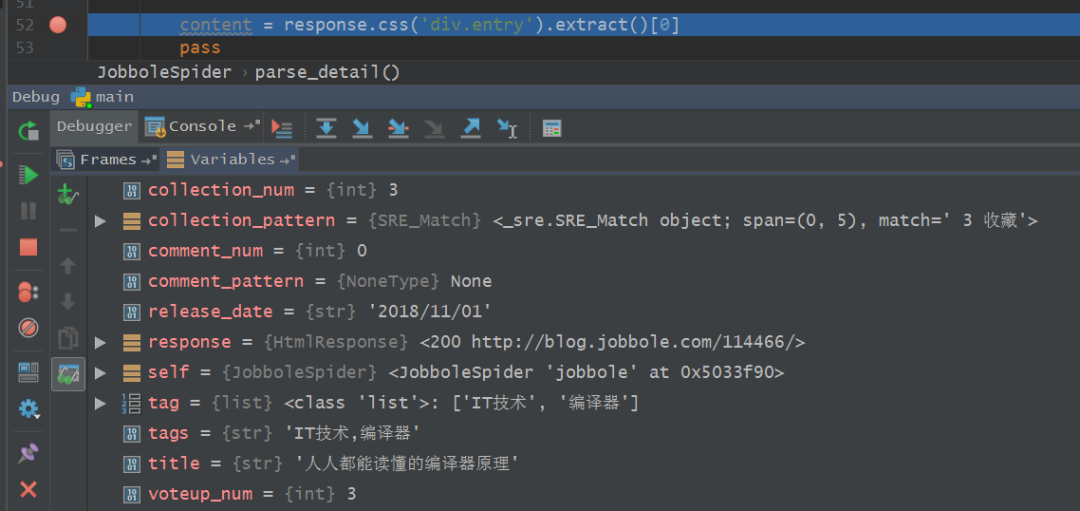
Task: Move watch up with the up arrow
Action: pyautogui.click(x=68, y=266)
